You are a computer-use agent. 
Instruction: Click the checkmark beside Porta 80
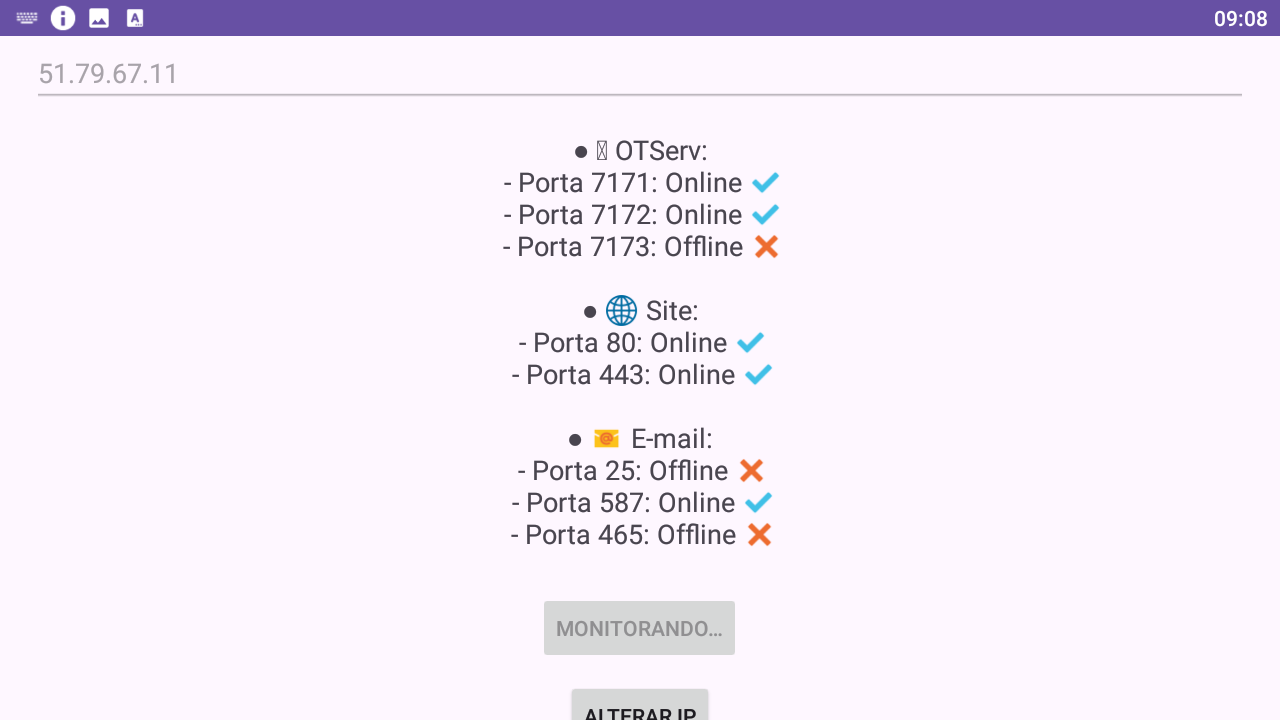(751, 343)
